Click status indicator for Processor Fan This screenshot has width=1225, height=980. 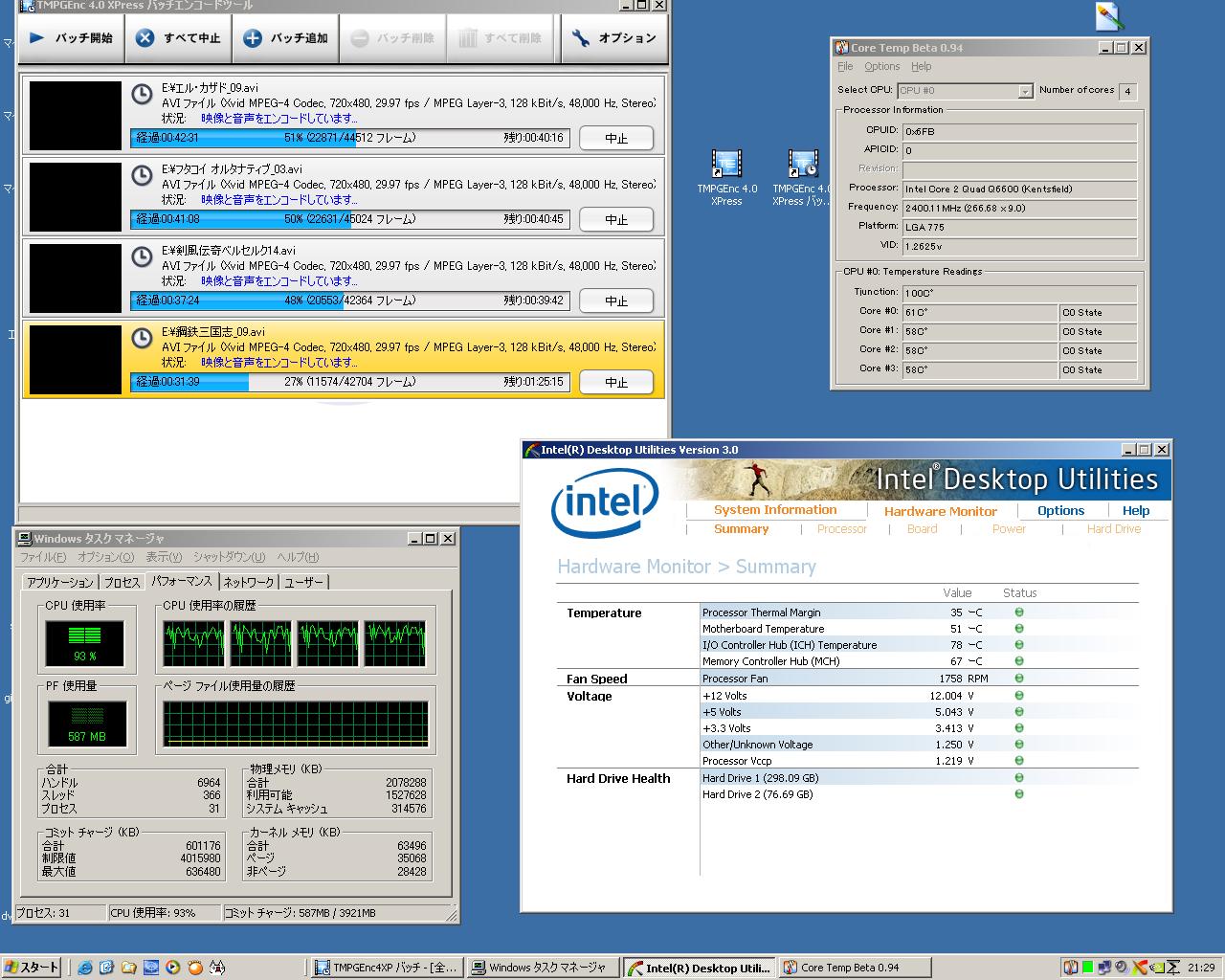pyautogui.click(x=1019, y=679)
